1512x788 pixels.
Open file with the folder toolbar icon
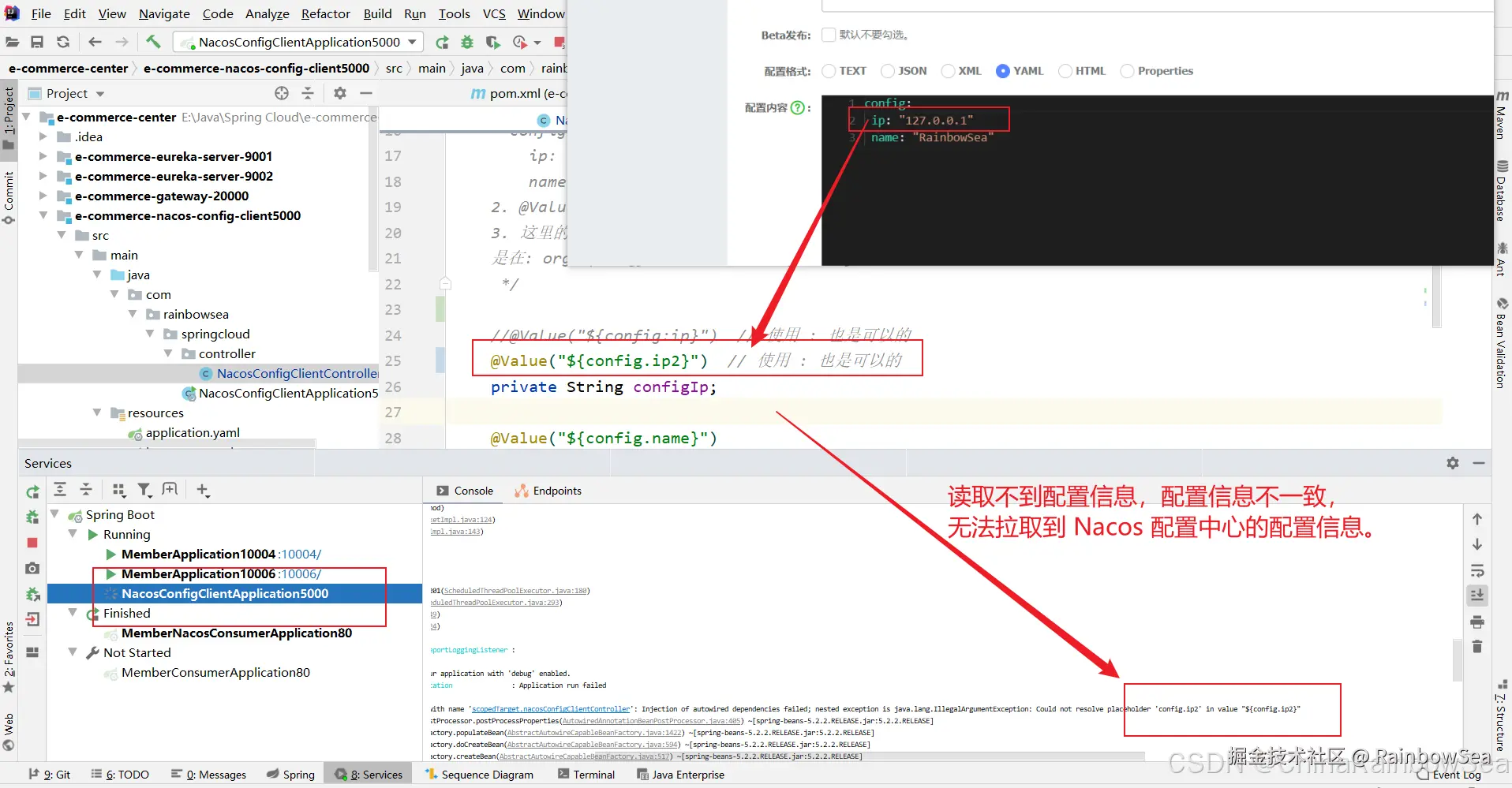tap(12, 42)
